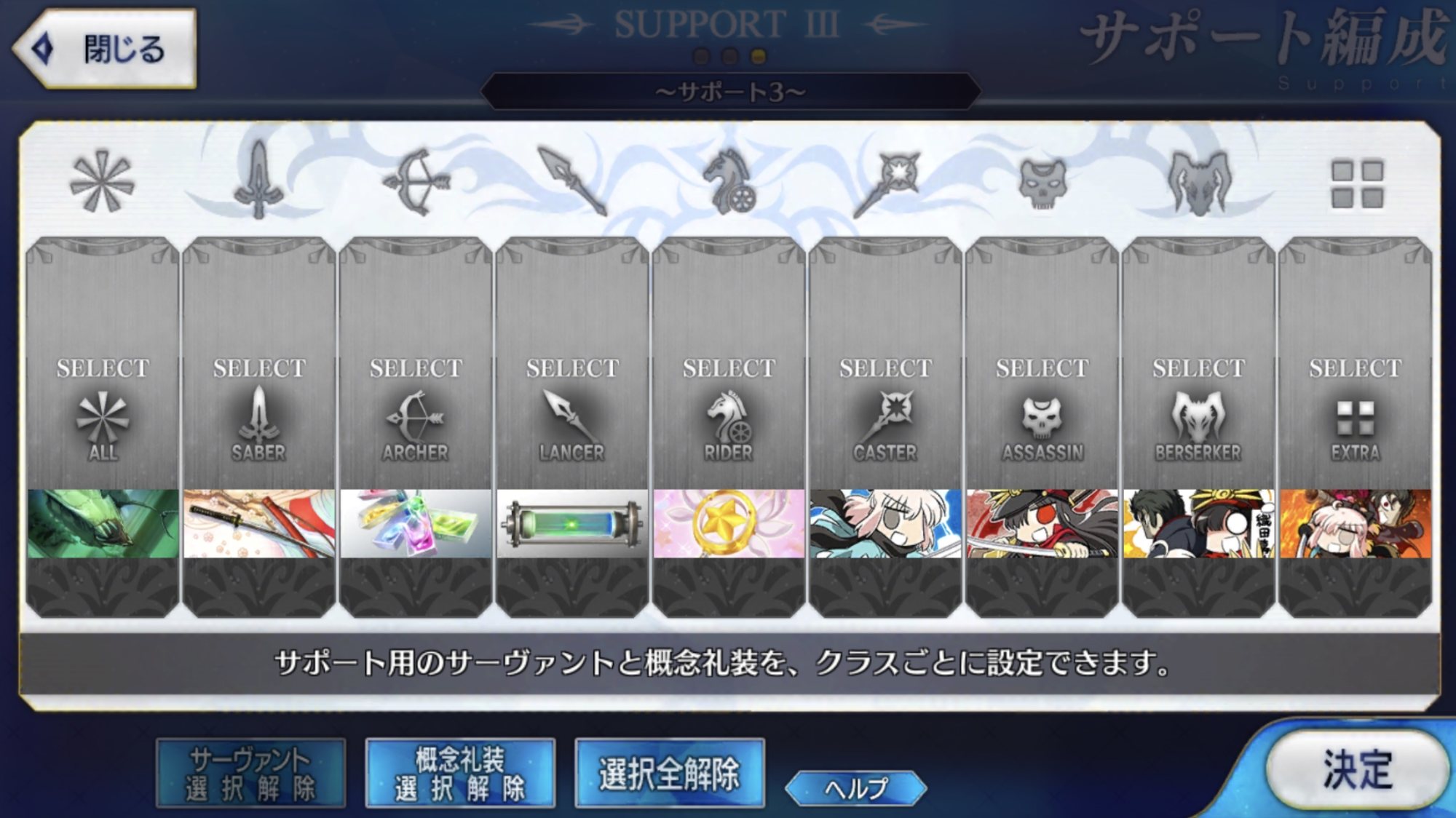The width and height of the screenshot is (1456, 818).
Task: Pick the Berserker class beast icon
Action: (x=1199, y=182)
